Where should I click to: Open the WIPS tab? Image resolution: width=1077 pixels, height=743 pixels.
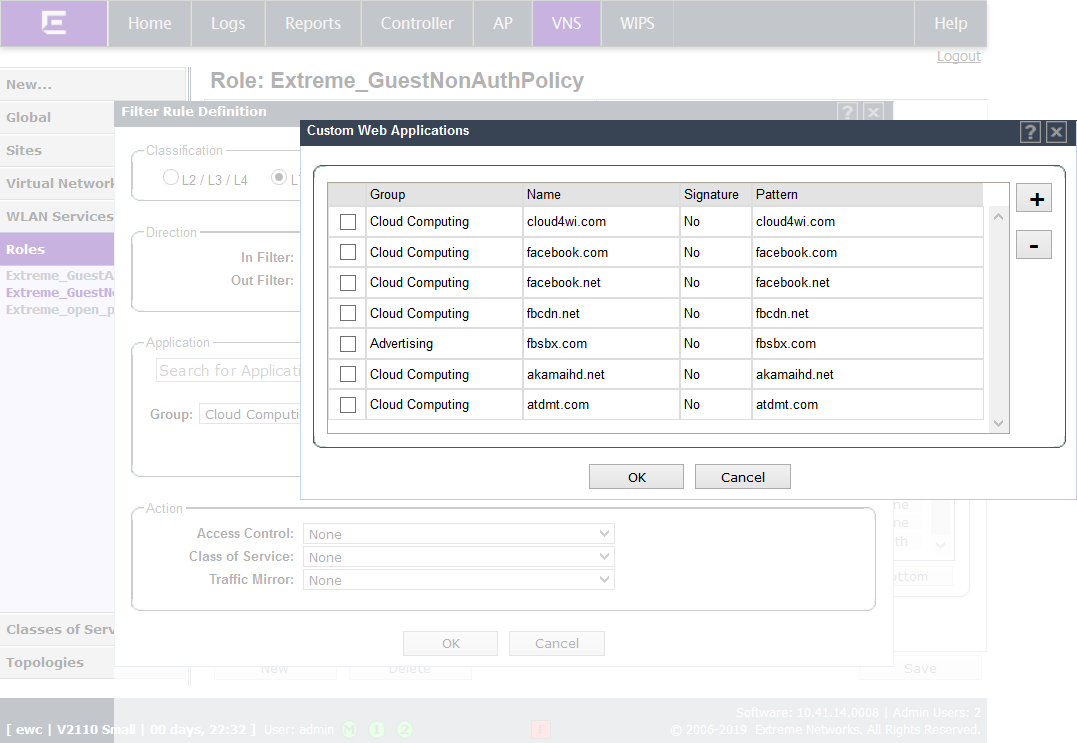pos(637,23)
